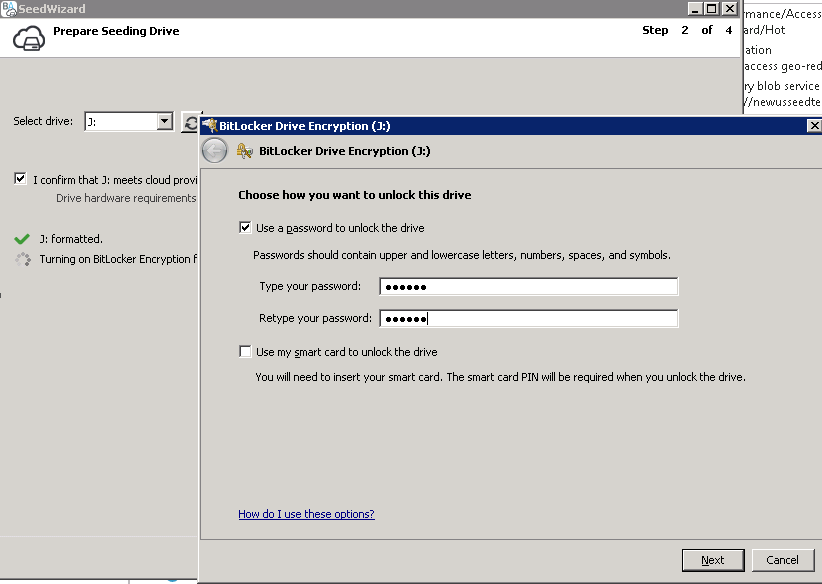Viewport: 822px width, 584px height.
Task: Minimize the SeedWizard window
Action: 695,8
